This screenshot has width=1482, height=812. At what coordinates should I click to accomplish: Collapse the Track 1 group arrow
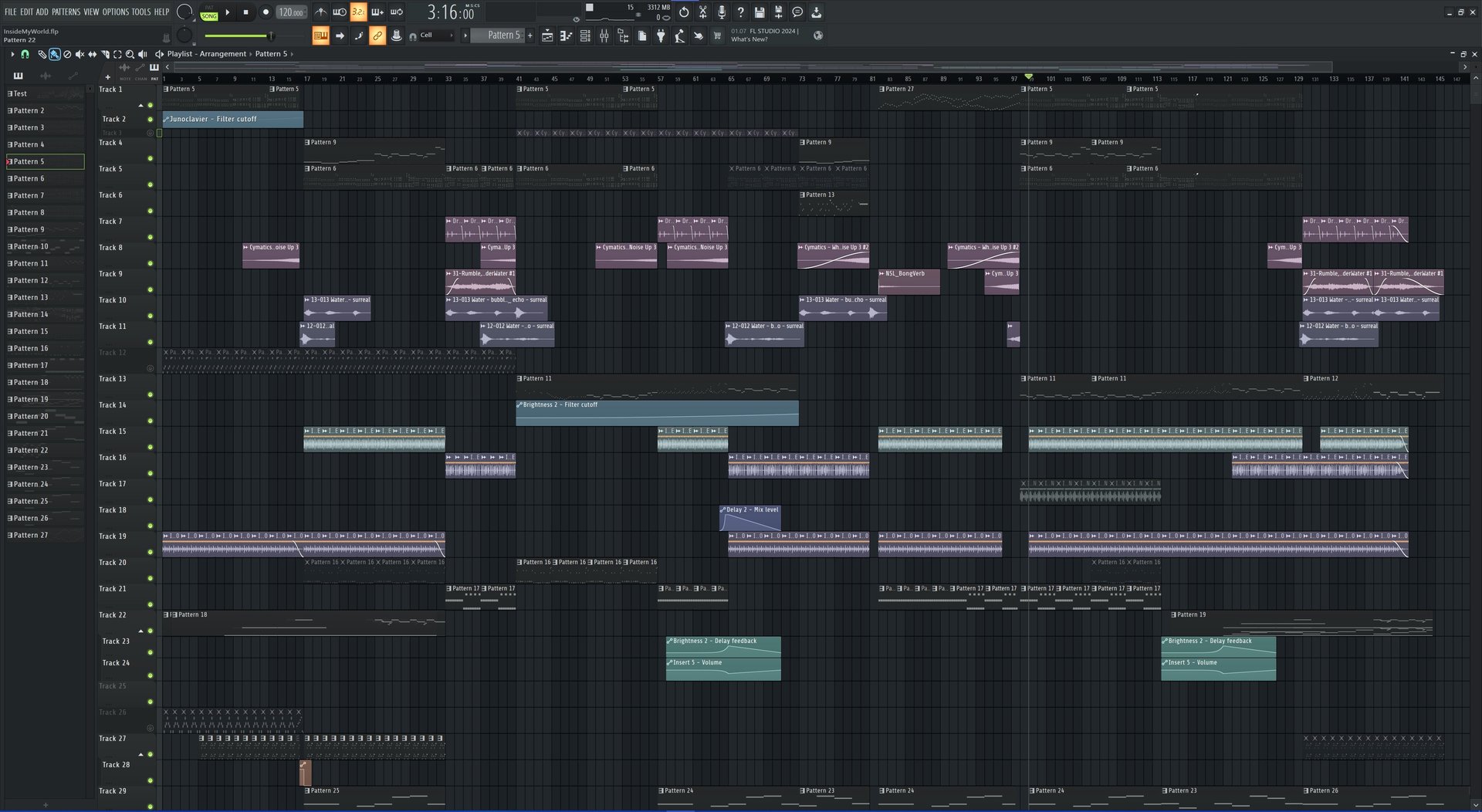pyautogui.click(x=140, y=105)
